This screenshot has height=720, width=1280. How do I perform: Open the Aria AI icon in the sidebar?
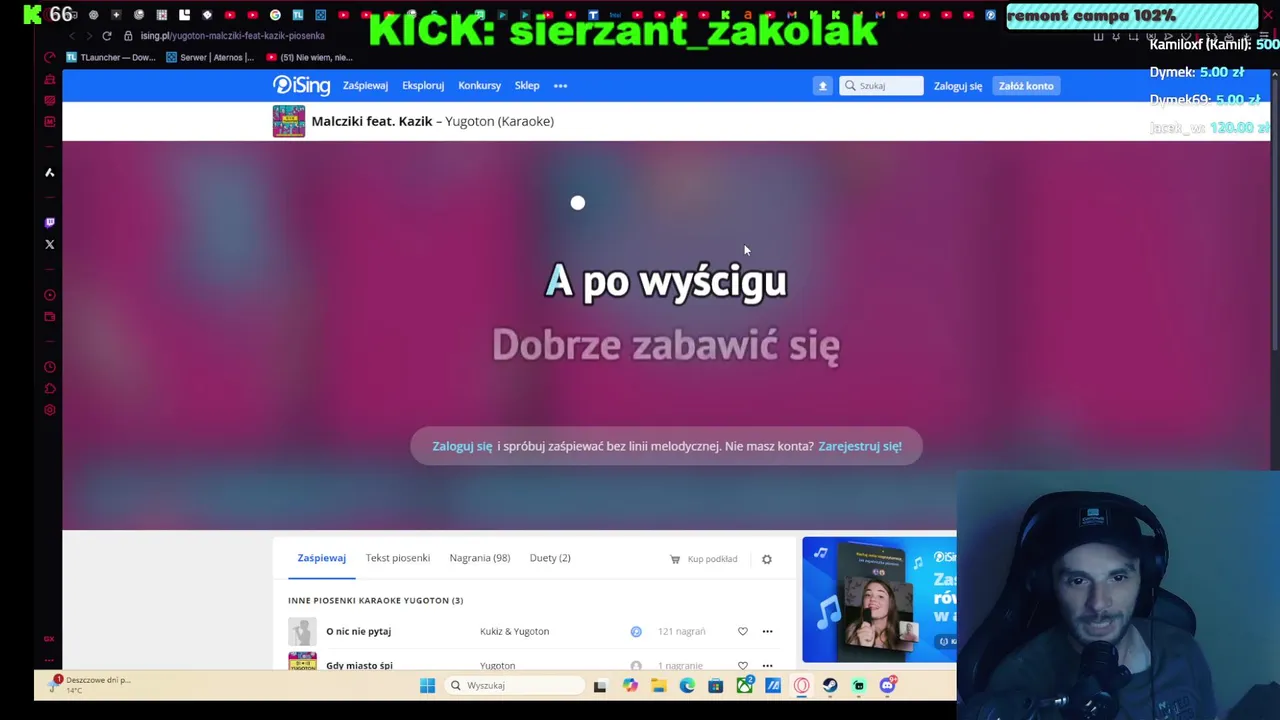point(49,173)
